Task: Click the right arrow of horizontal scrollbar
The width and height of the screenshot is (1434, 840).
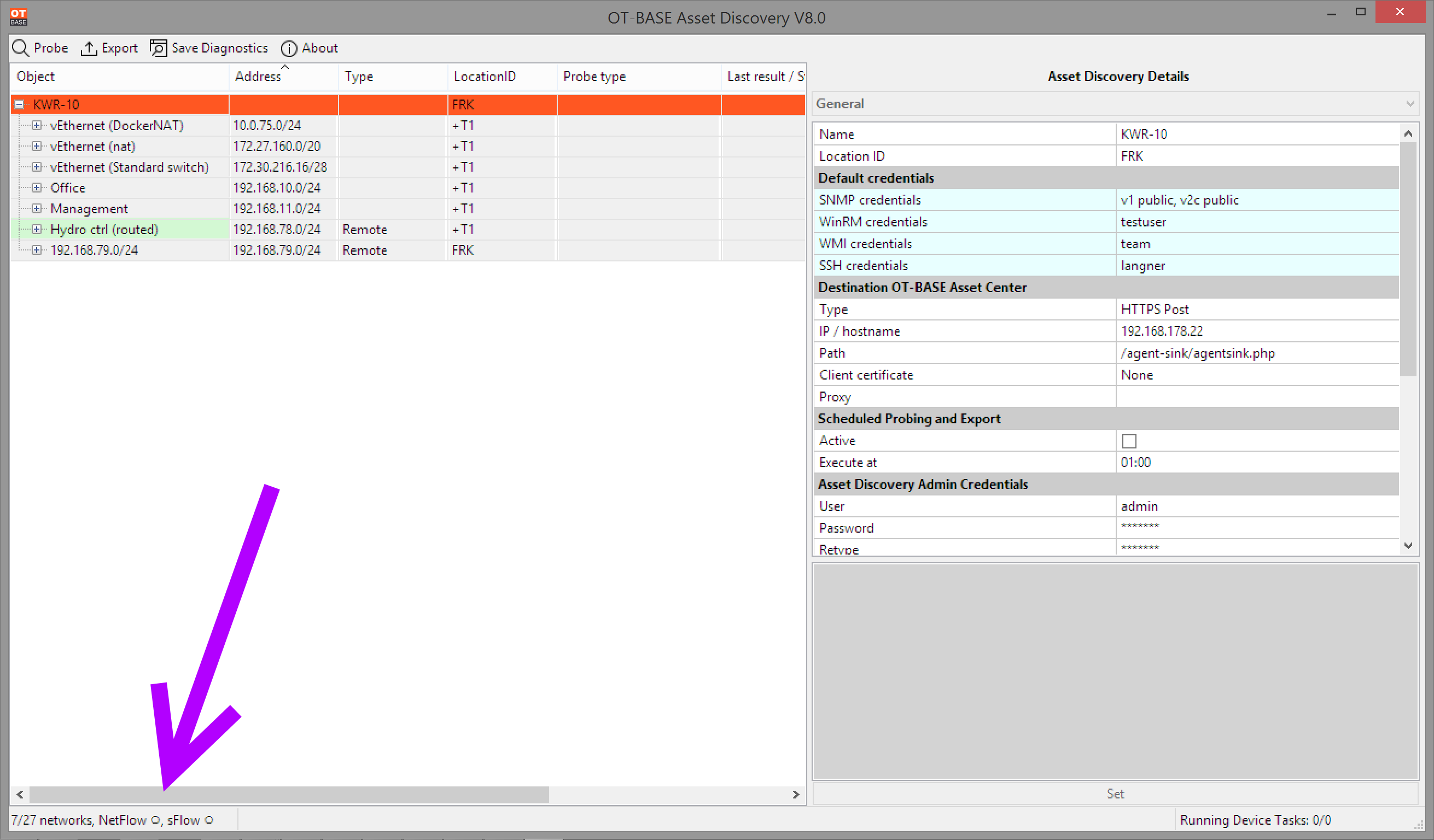Action: [796, 795]
